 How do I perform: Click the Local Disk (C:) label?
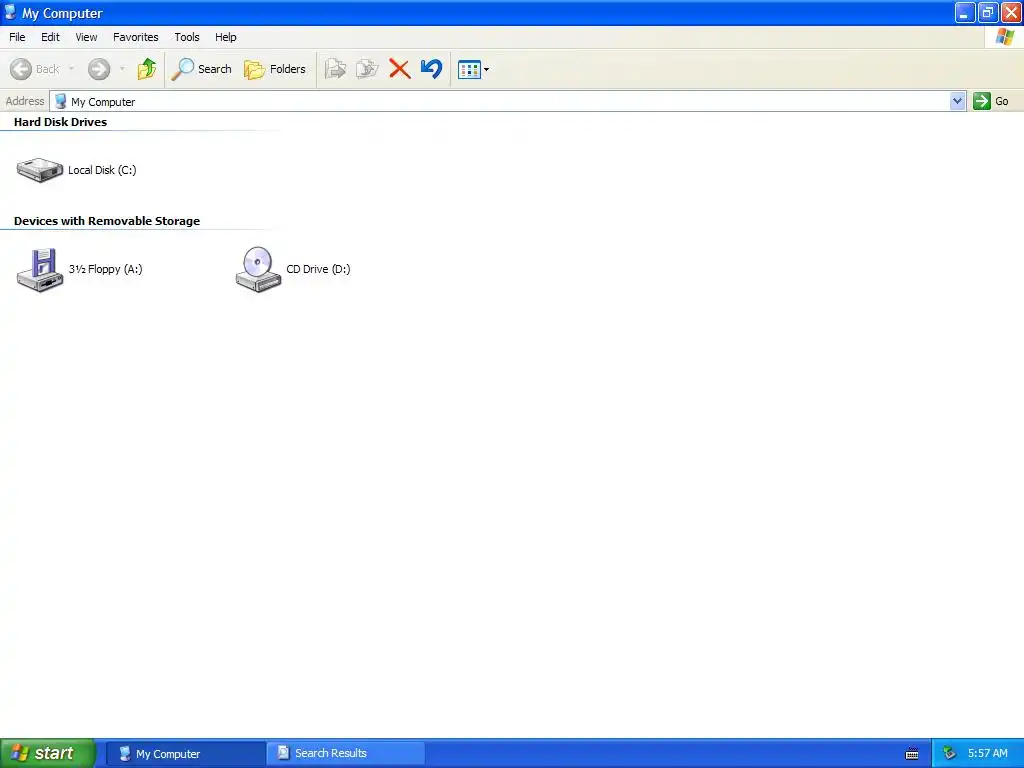(103, 170)
